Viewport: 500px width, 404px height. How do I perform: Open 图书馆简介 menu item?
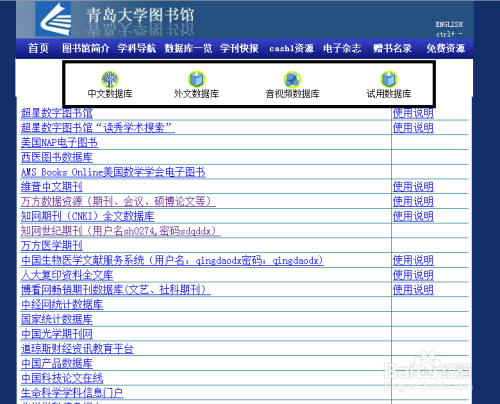tap(86, 48)
